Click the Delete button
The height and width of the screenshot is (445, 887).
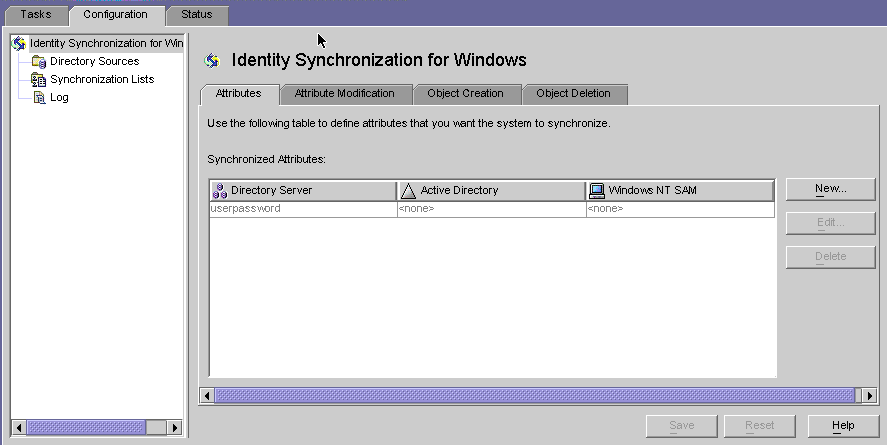[x=830, y=257]
